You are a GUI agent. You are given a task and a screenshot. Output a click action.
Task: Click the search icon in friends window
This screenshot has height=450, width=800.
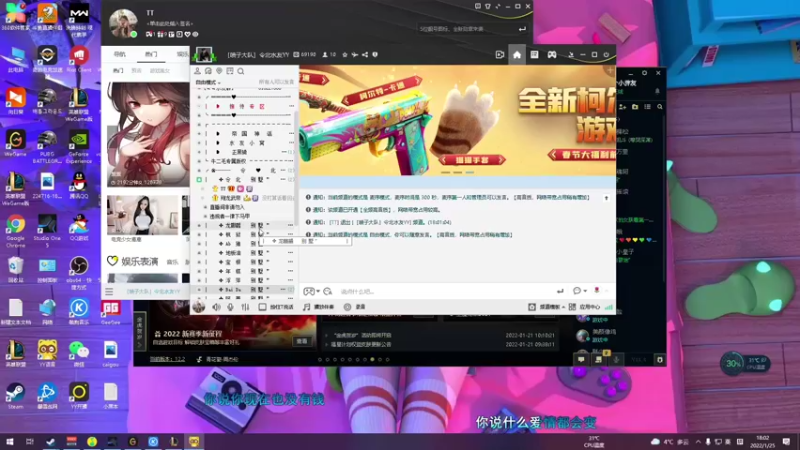click(x=660, y=107)
